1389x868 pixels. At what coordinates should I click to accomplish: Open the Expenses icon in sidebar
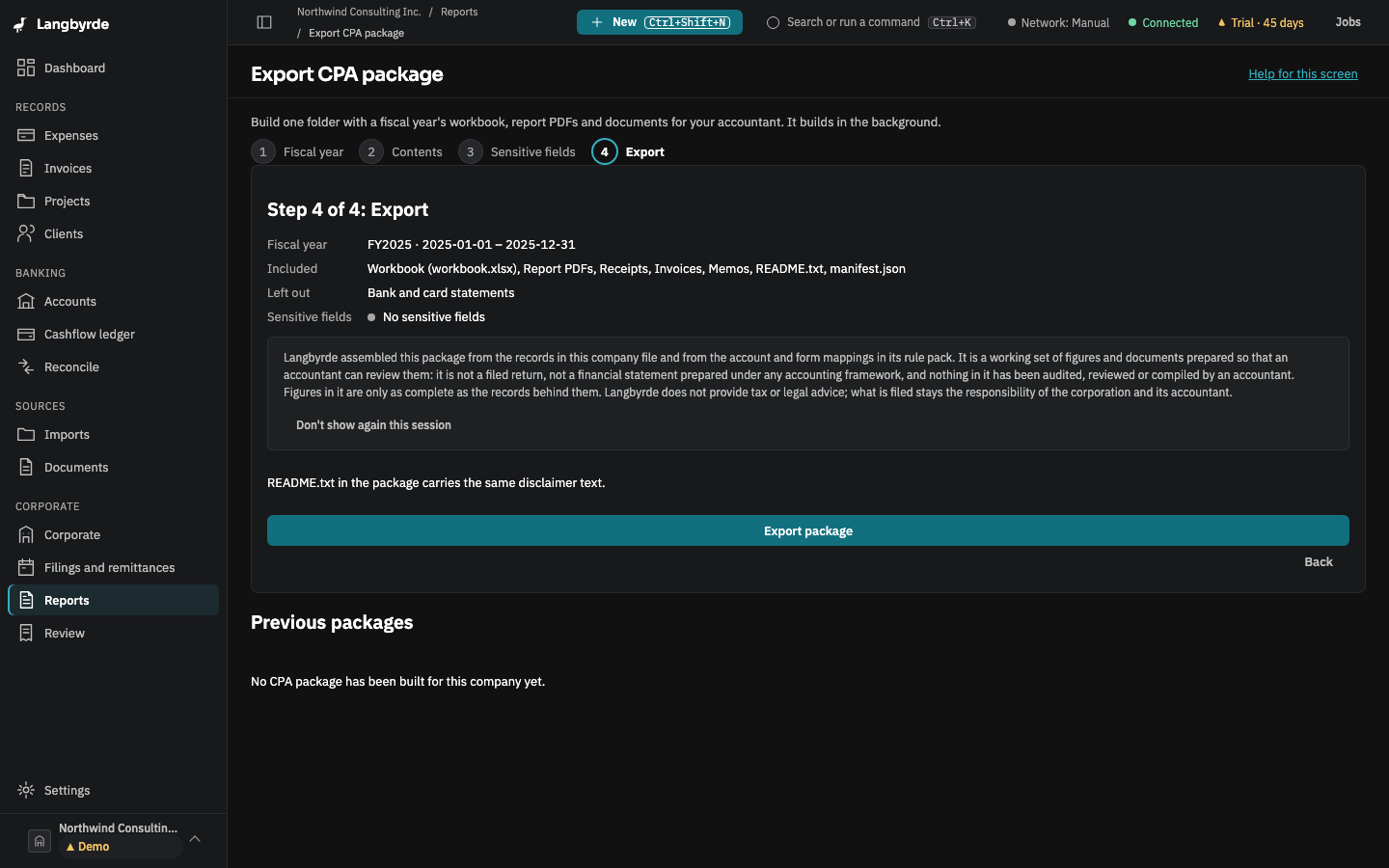tap(26, 135)
